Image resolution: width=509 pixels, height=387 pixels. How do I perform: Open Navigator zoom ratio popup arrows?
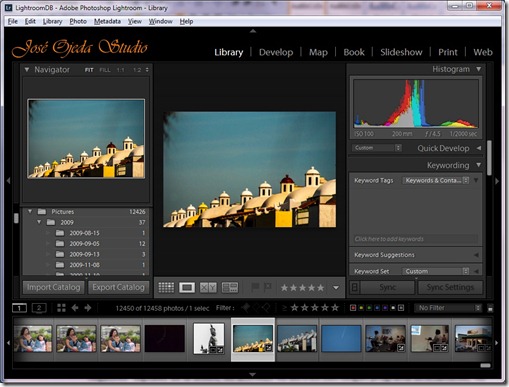pyautogui.click(x=147, y=70)
